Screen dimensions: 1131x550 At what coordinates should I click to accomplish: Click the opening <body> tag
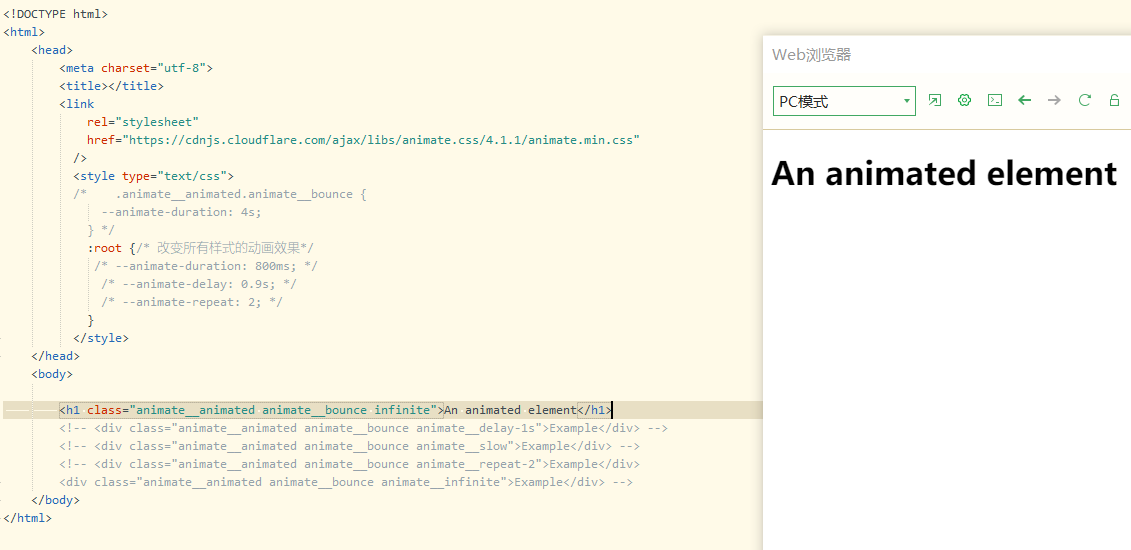pyautogui.click(x=52, y=374)
